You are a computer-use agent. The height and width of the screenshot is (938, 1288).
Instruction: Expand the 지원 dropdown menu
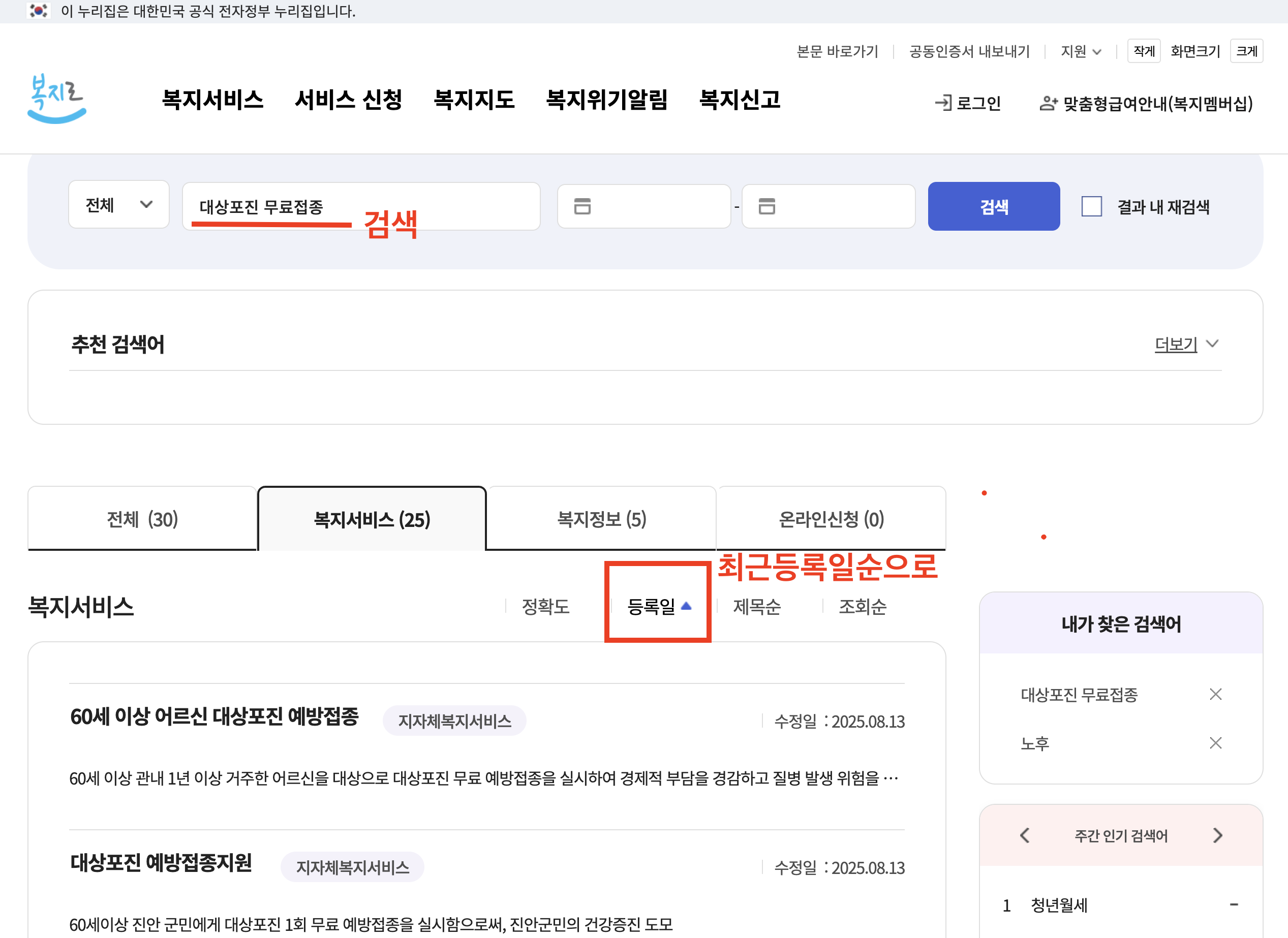point(1081,52)
